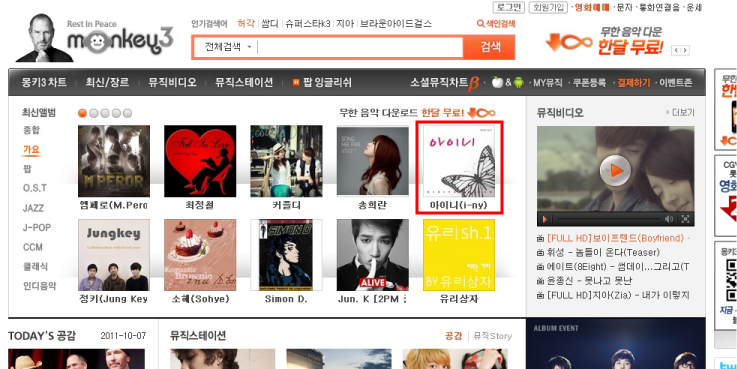The height and width of the screenshot is (369, 737).
Task: Click the Android robot icon in navigation bar
Action: [x=518, y=83]
